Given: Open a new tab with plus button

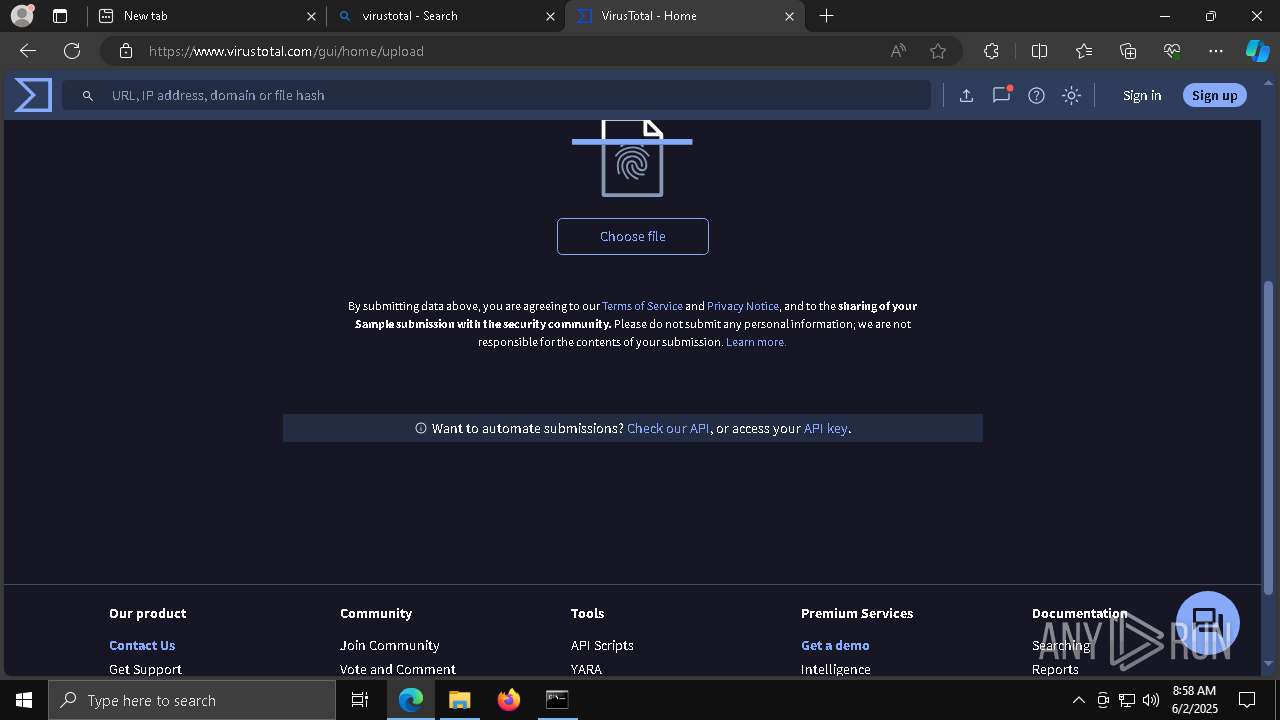Looking at the screenshot, I should coord(826,16).
